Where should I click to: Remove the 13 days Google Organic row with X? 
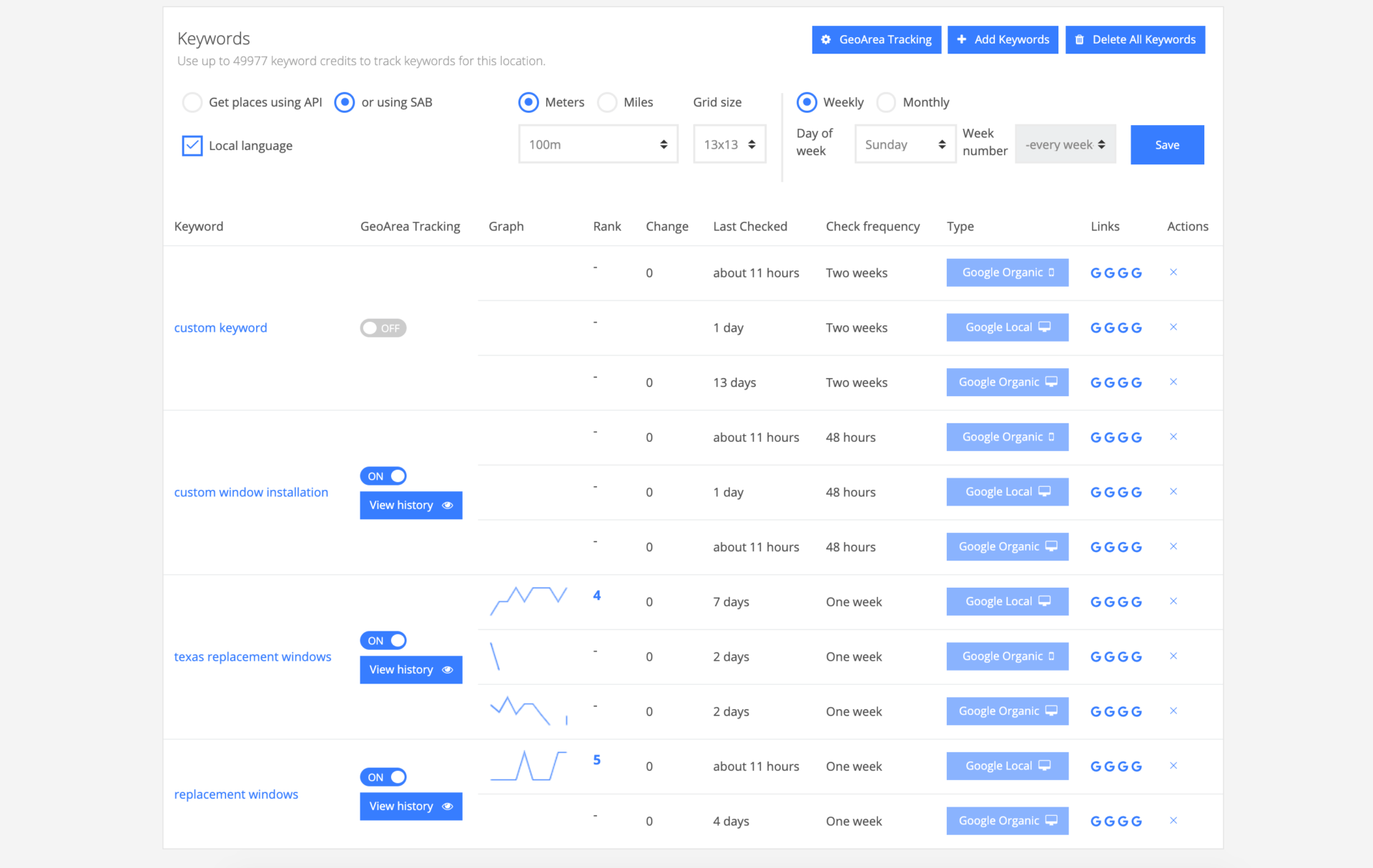click(1173, 382)
